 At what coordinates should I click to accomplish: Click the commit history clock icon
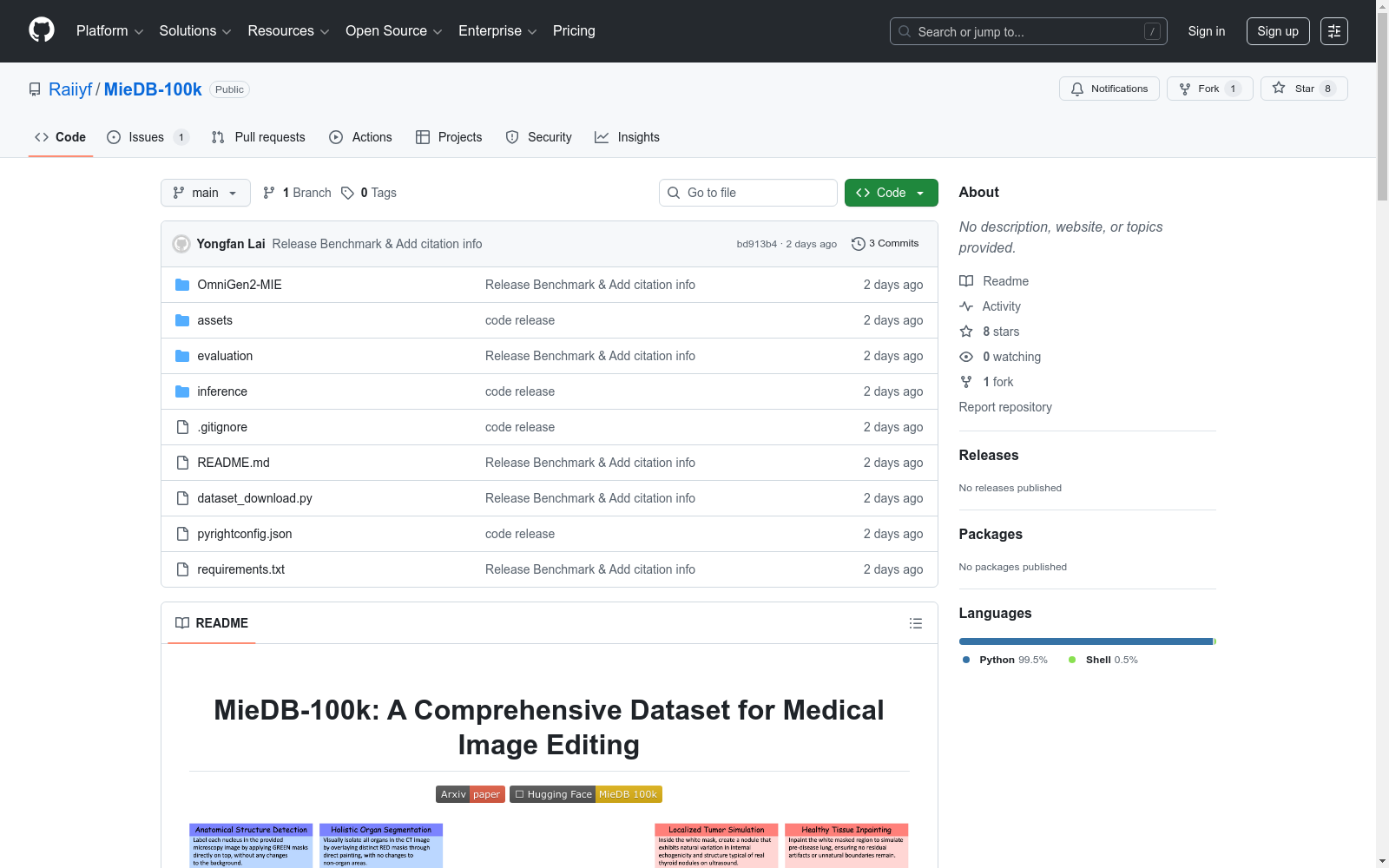pyautogui.click(x=859, y=244)
